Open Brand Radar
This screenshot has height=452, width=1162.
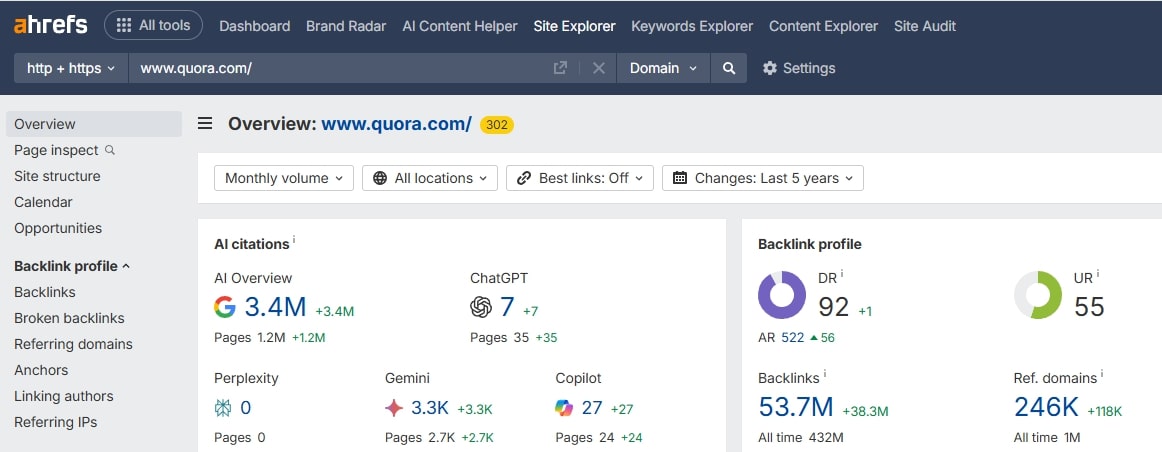coord(346,26)
